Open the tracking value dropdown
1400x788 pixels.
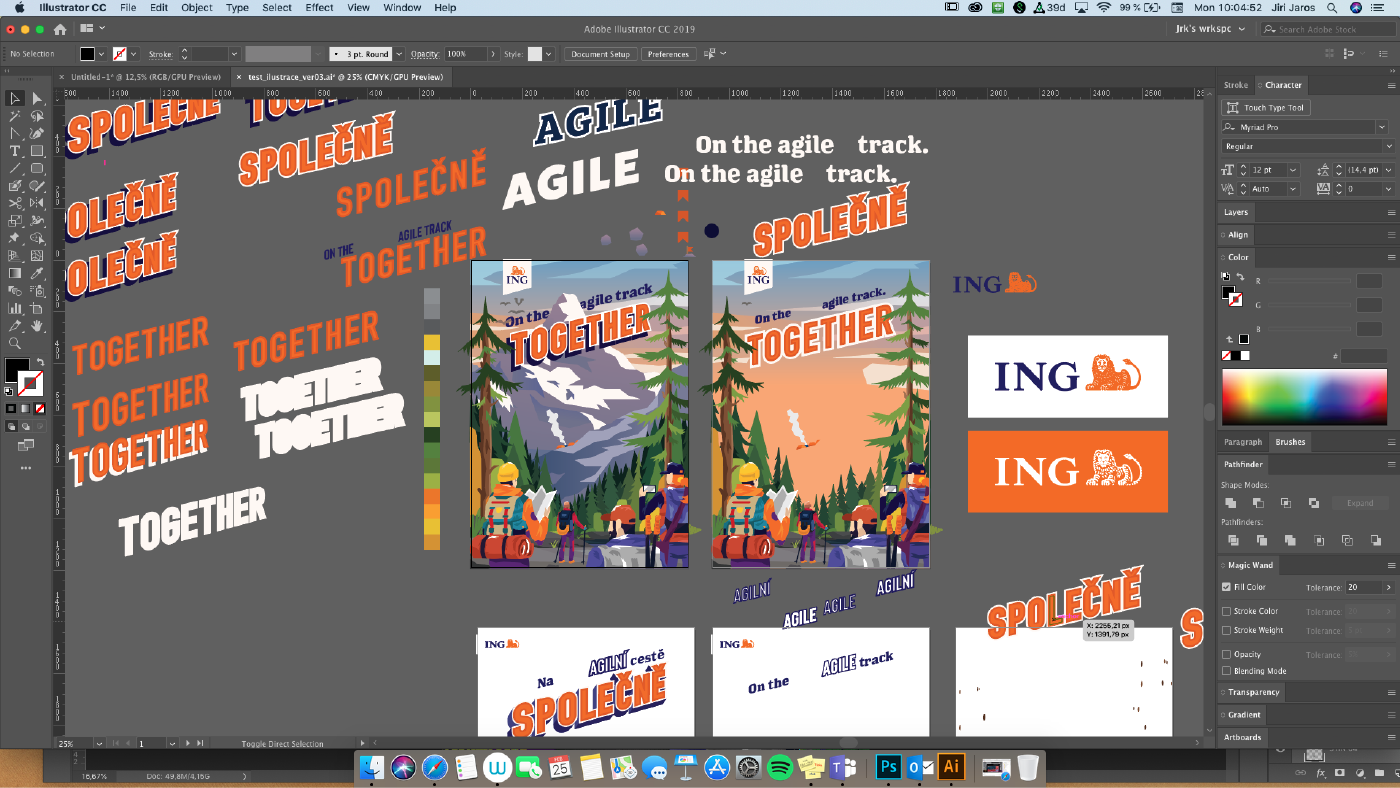[x=1387, y=189]
